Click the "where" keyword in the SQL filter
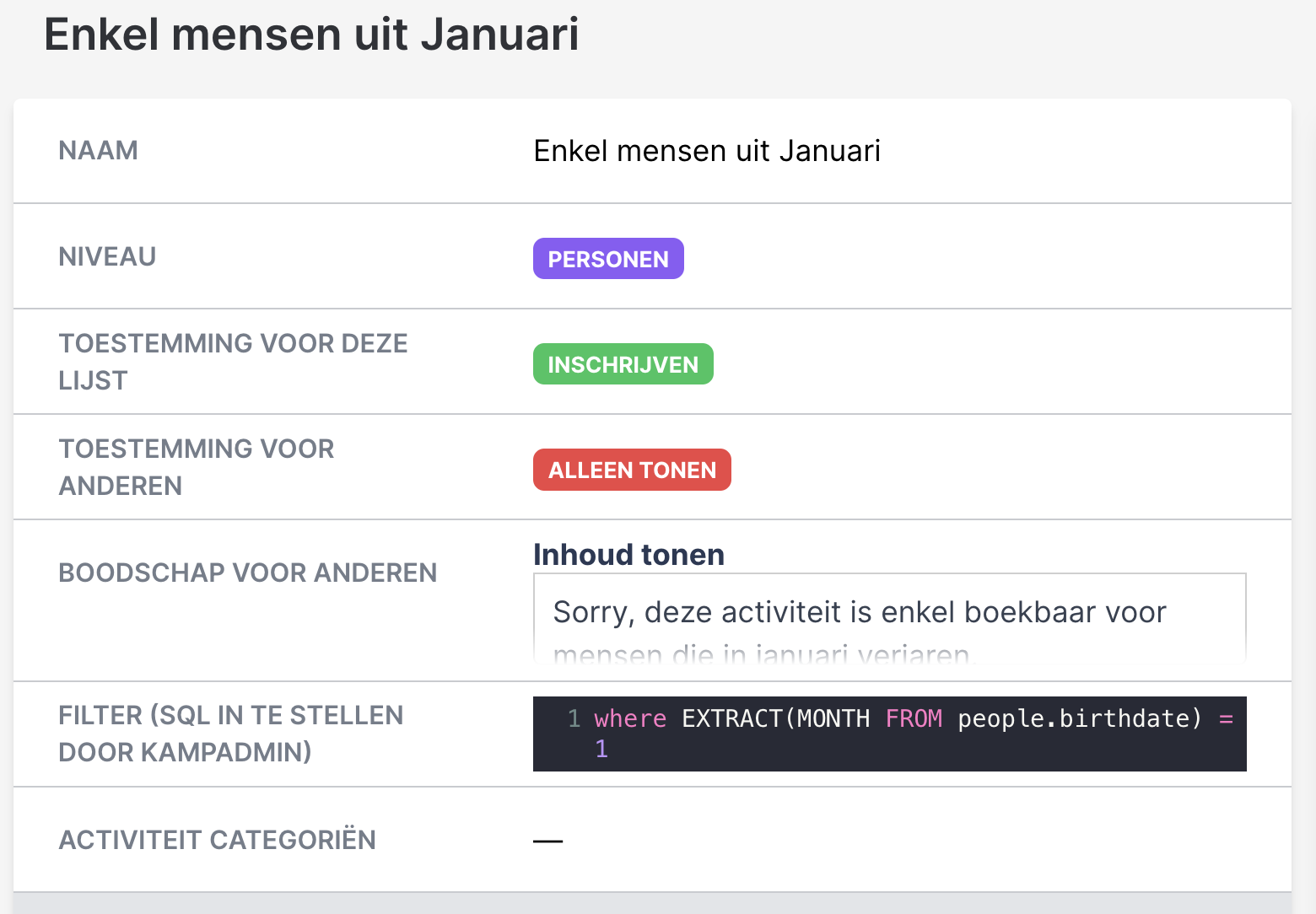Screen dimensions: 1316x914 tap(630, 718)
